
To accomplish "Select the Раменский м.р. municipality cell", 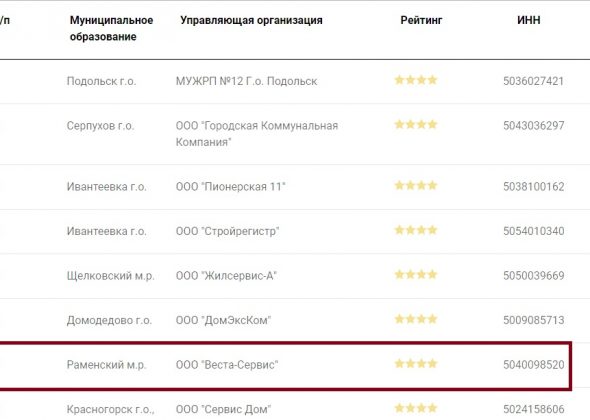I will click(x=106, y=365).
